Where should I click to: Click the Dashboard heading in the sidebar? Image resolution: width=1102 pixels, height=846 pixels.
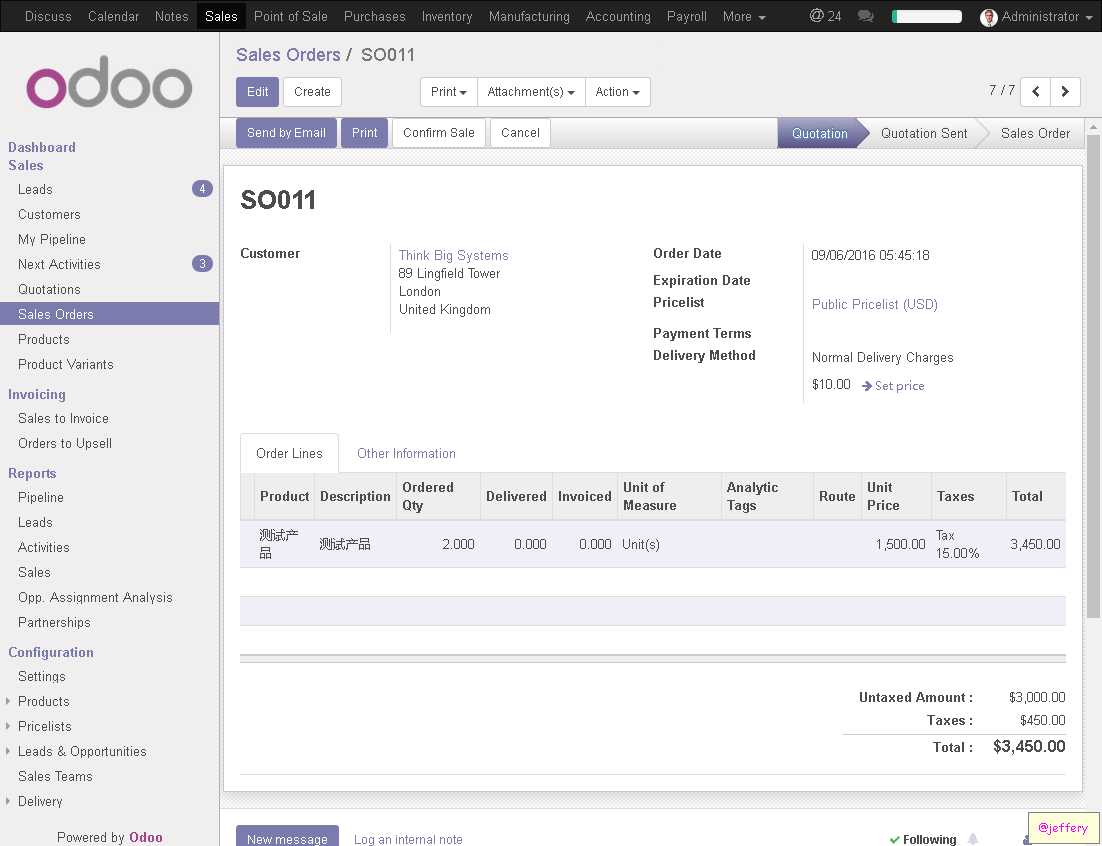pyautogui.click(x=41, y=147)
